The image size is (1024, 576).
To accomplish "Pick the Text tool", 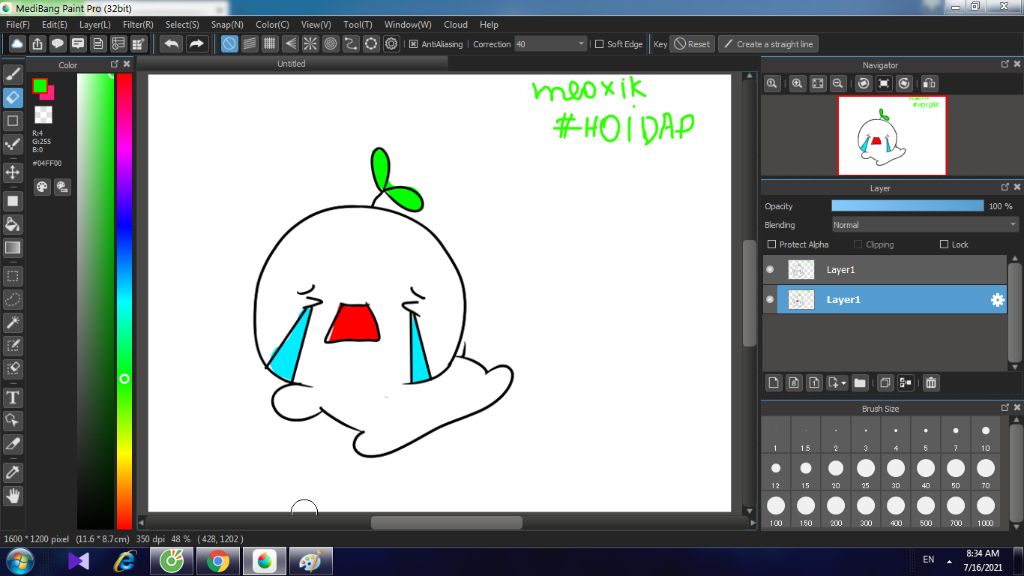I will coord(13,397).
